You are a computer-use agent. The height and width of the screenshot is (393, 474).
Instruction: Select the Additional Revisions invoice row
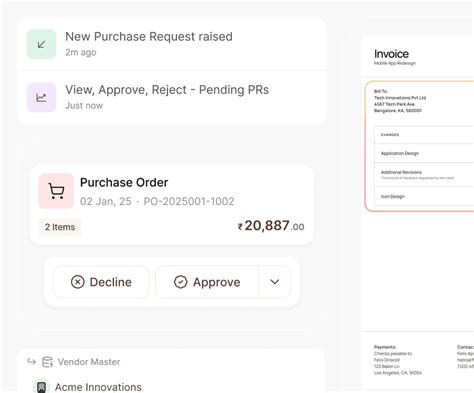(x=424, y=175)
